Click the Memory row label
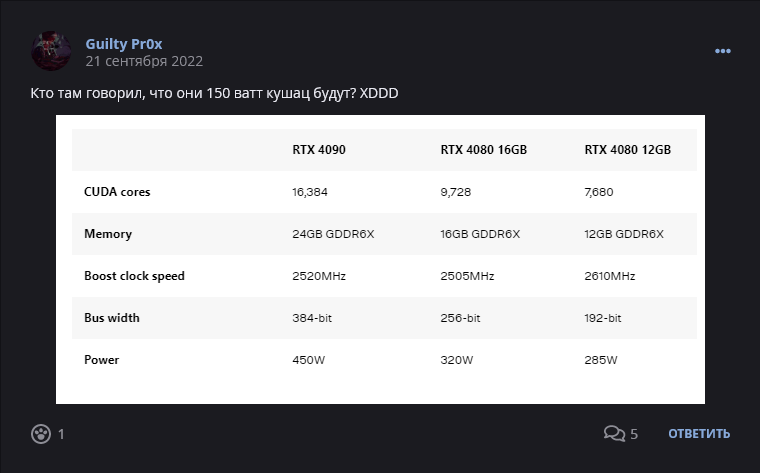Viewport: 760px width, 473px height. coord(108,234)
